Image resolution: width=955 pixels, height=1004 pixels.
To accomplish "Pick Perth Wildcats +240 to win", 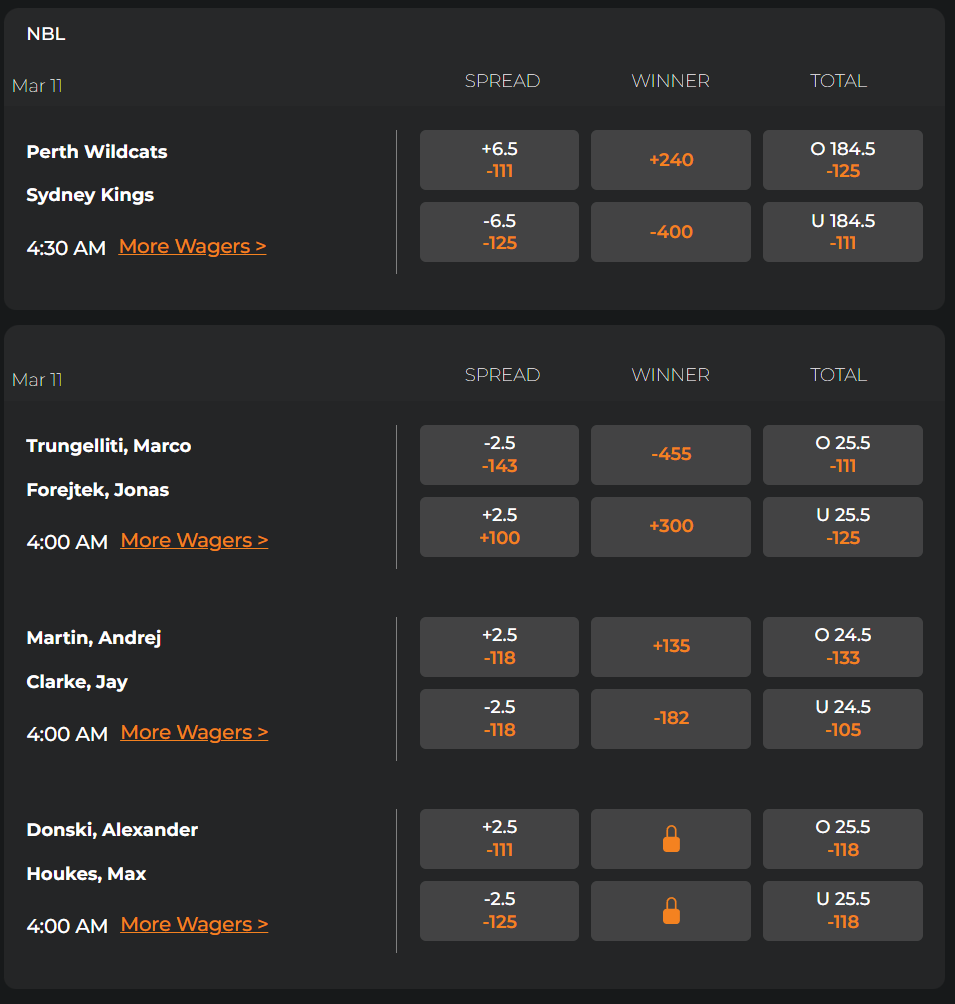I will pyautogui.click(x=670, y=160).
